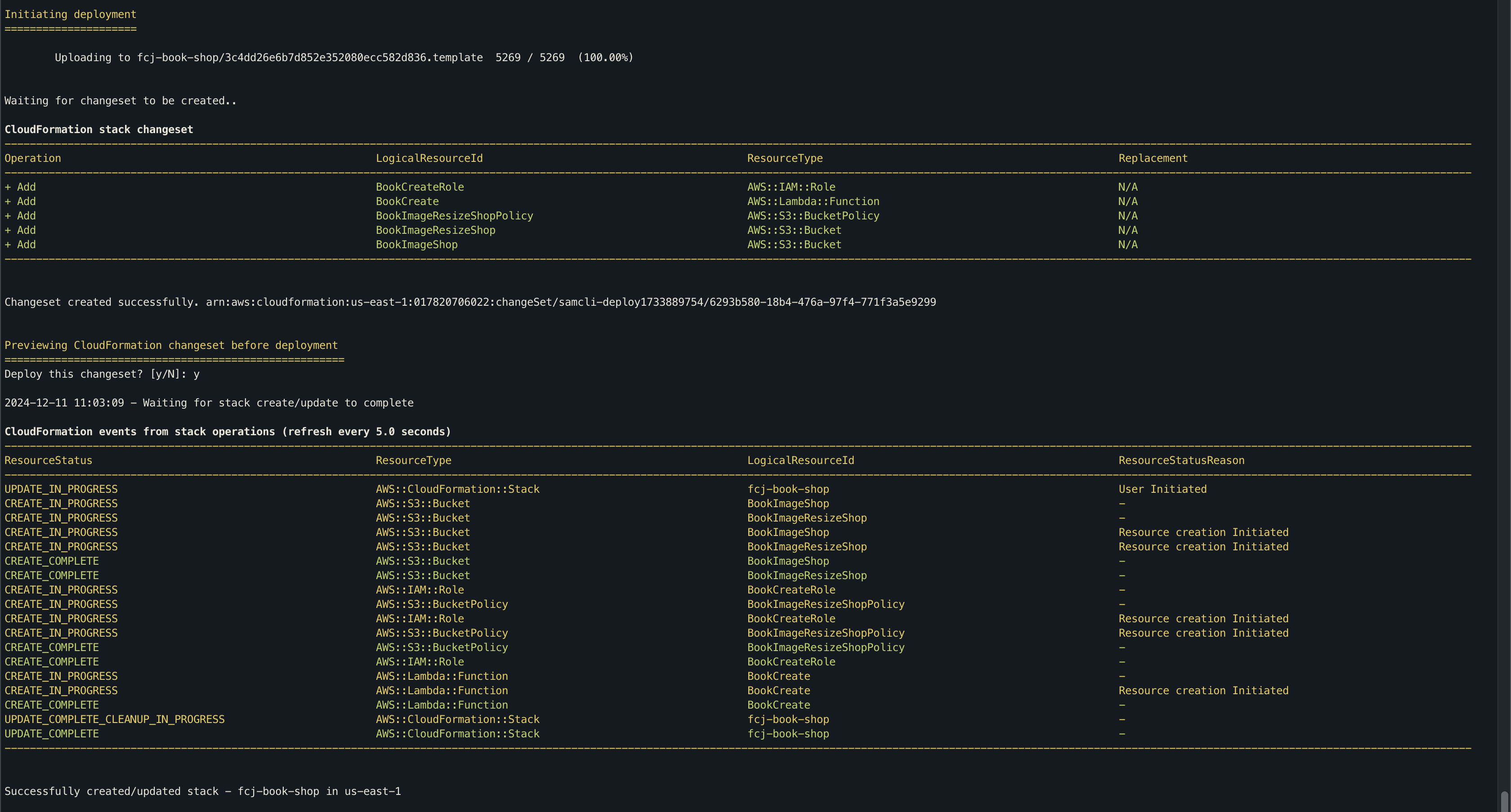Click the "User Initiated" reason
1511x812 pixels.
[1162, 489]
